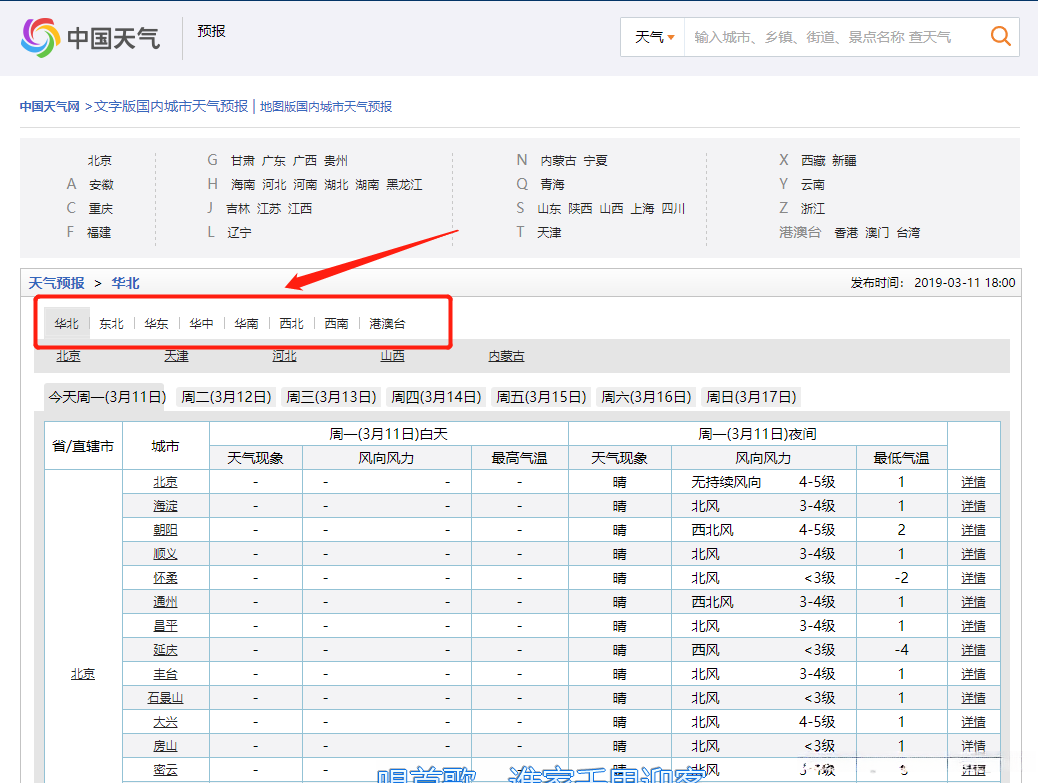Show the 周日(3月17日) forecast tab

(752, 397)
